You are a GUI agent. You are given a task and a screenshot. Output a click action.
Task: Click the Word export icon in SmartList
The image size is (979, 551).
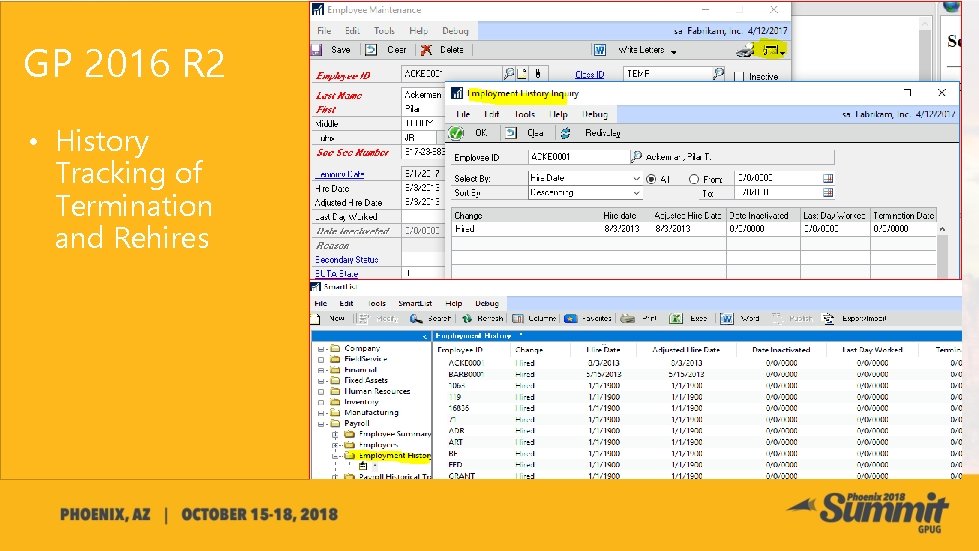coord(727,319)
